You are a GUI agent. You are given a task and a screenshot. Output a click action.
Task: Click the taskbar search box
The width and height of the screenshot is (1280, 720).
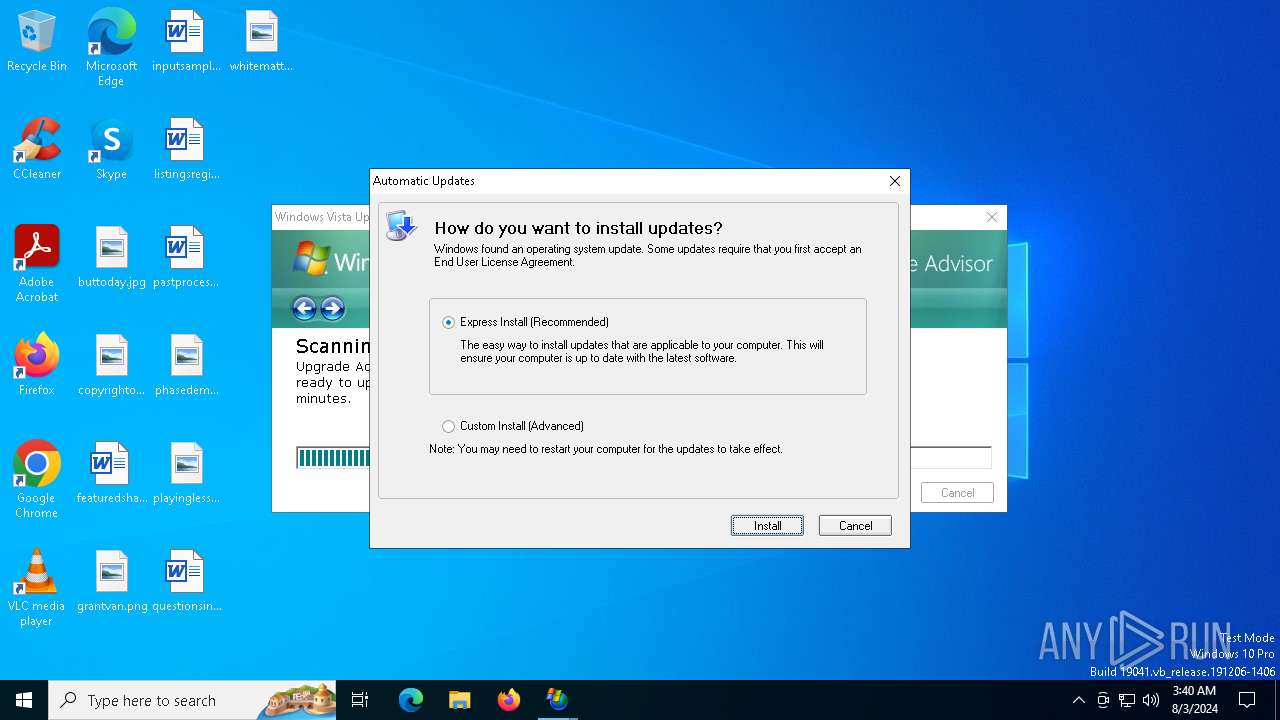click(192, 700)
